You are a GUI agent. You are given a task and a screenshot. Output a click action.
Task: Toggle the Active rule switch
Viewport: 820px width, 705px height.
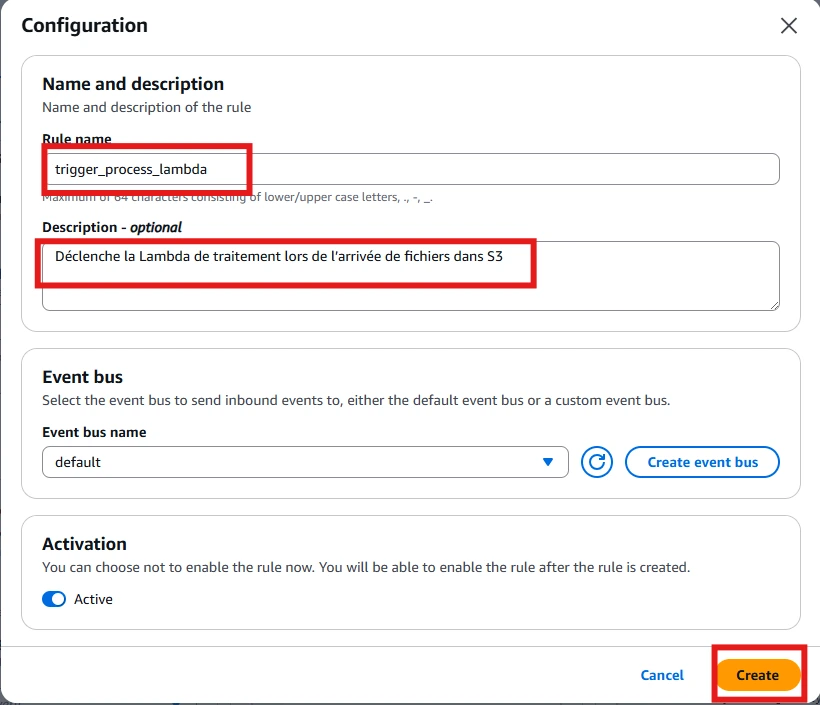pos(55,599)
